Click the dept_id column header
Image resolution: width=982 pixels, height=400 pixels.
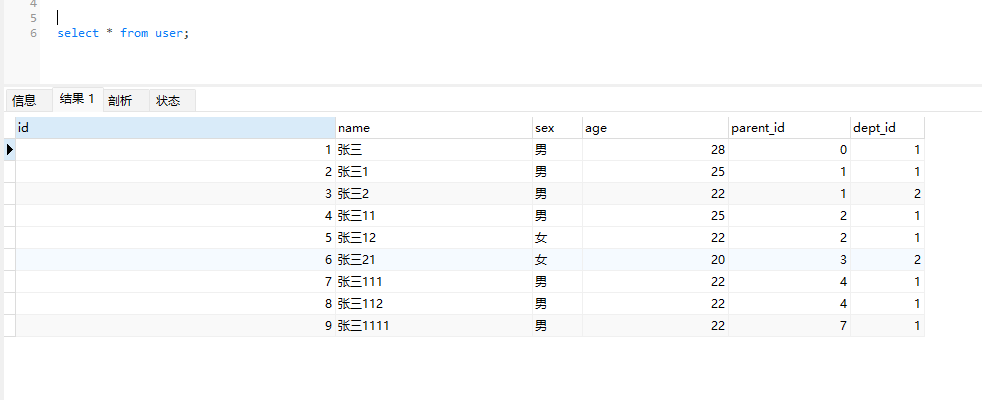(887, 128)
